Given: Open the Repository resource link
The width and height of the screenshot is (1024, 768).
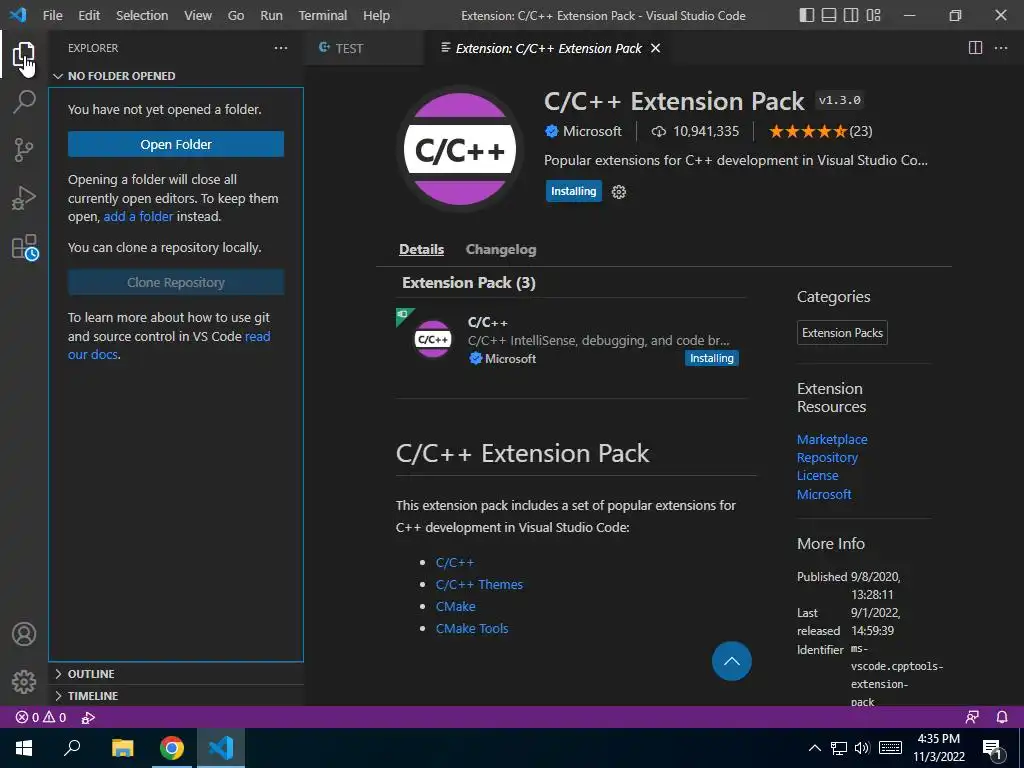Looking at the screenshot, I should 827,458.
